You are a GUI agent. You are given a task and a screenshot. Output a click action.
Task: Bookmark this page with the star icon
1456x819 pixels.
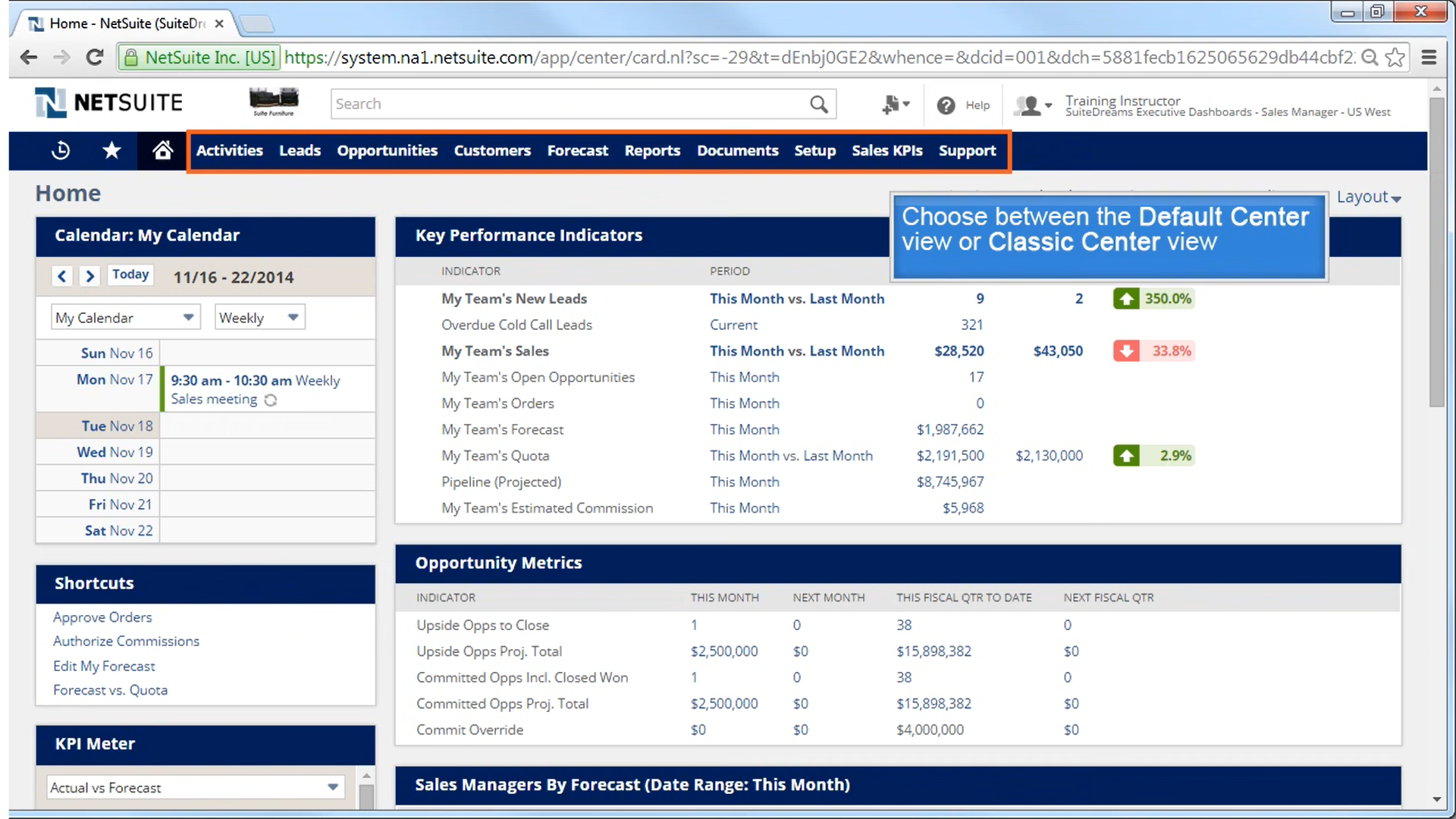[x=1395, y=57]
